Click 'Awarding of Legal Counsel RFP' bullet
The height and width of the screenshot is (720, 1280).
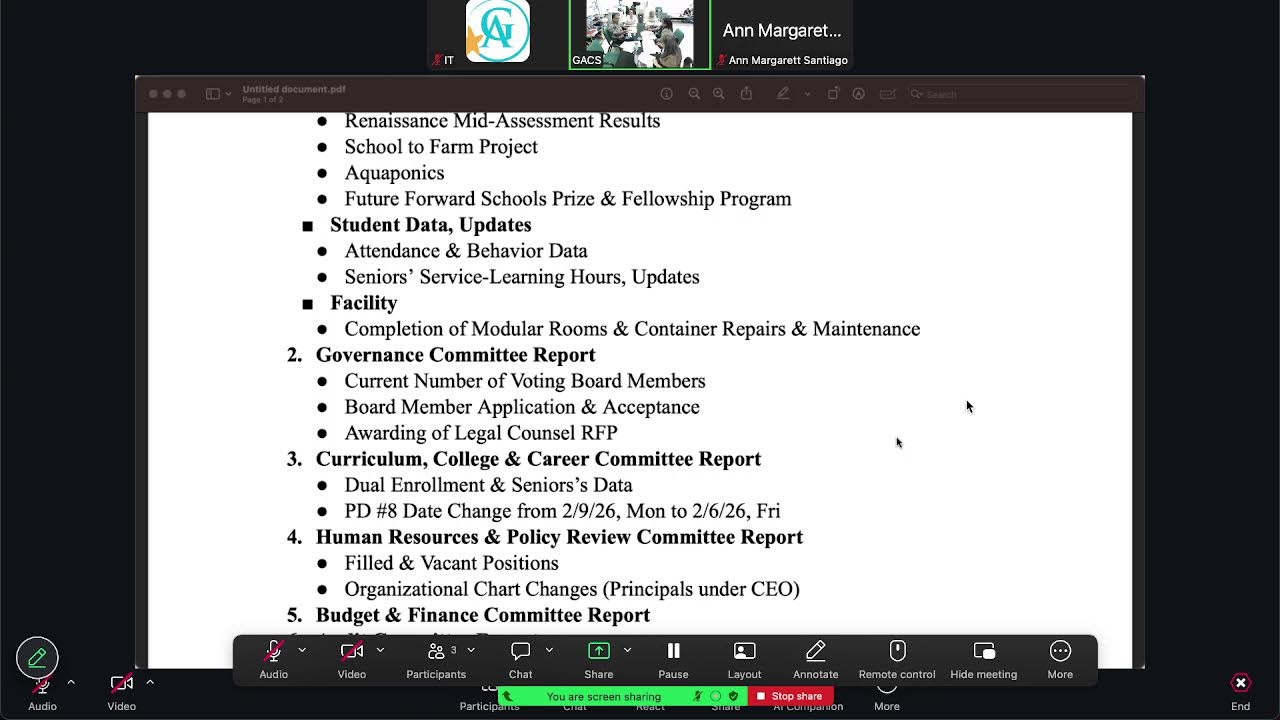(x=481, y=432)
